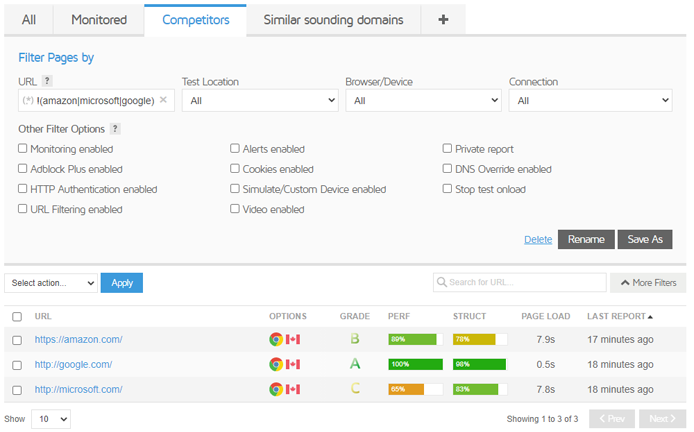Click the Chrome icon in the microsoft.com row
The image size is (694, 432).
click(x=276, y=389)
